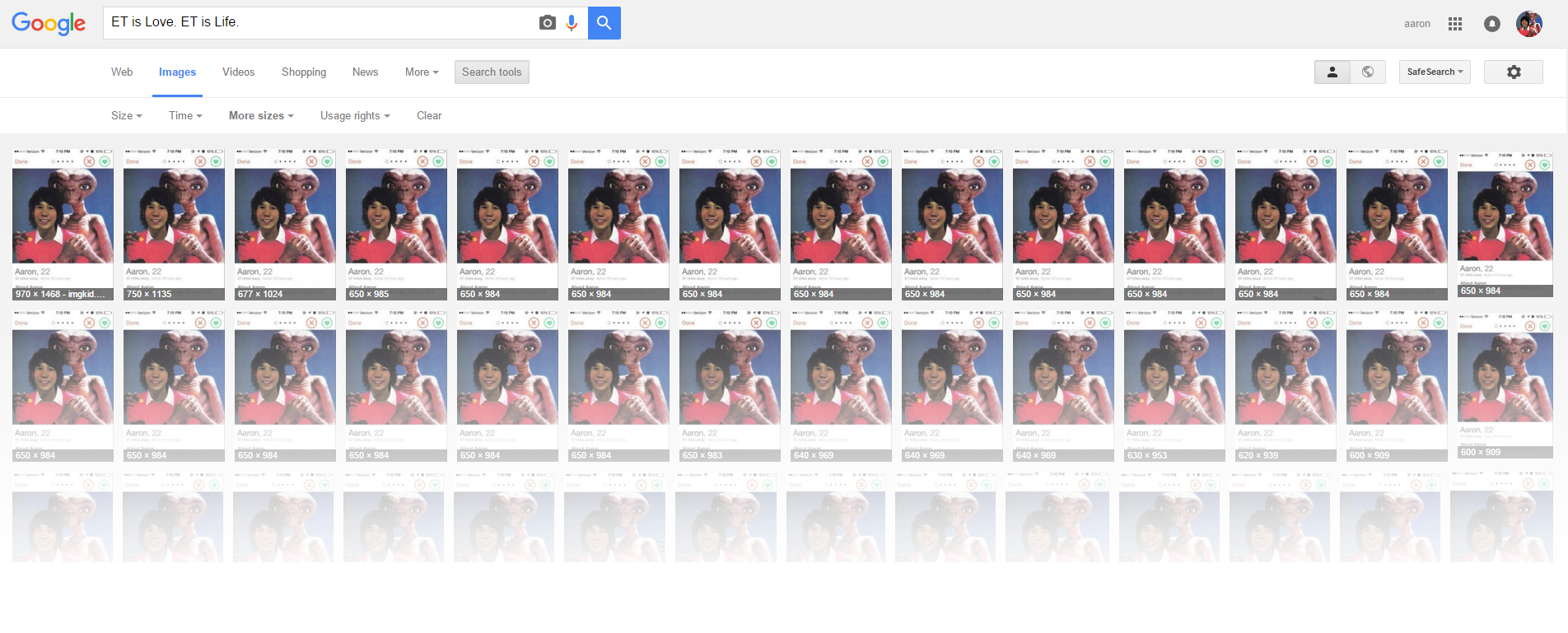The width and height of the screenshot is (1568, 633).
Task: Select the Images tab
Action: pyautogui.click(x=177, y=72)
